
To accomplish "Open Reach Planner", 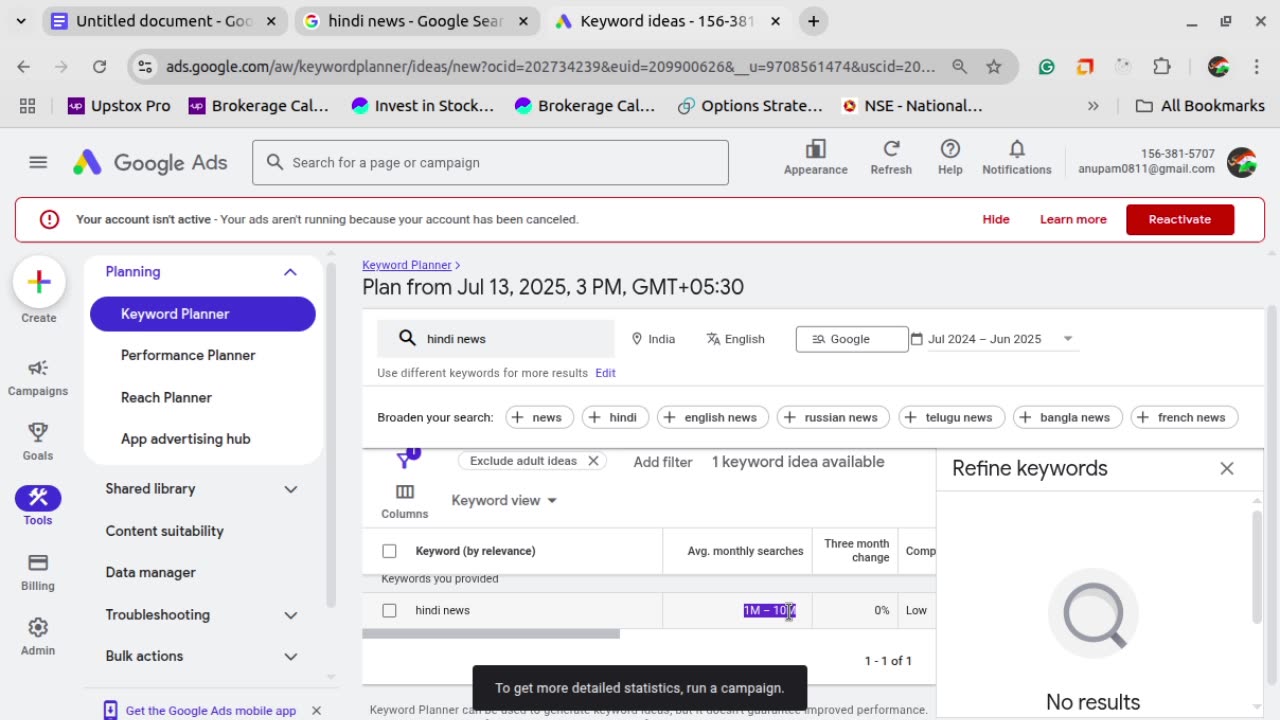I will coord(166,397).
